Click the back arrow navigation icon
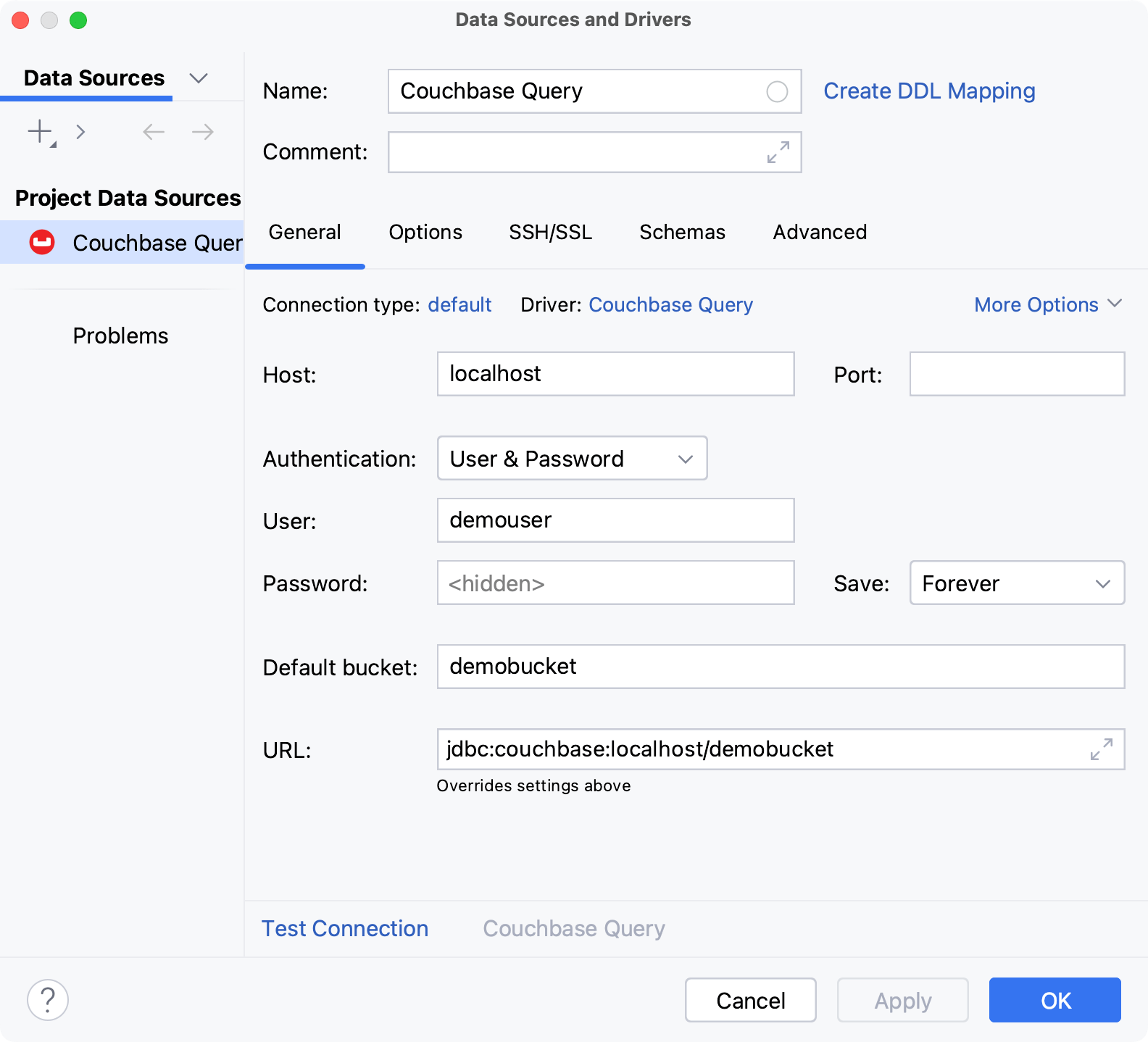The width and height of the screenshot is (1148, 1042). [x=154, y=132]
